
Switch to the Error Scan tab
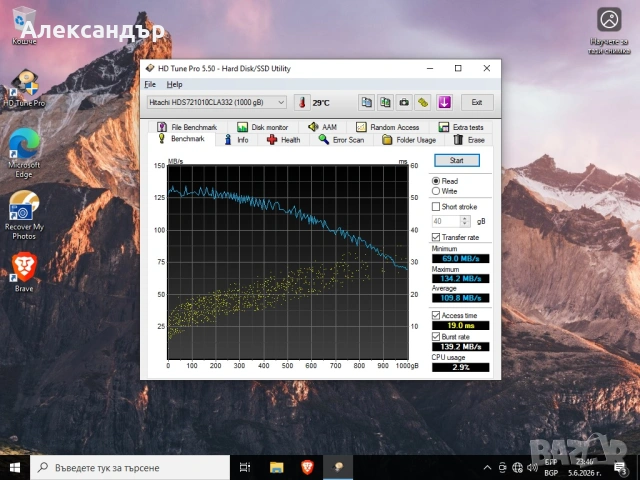341,140
